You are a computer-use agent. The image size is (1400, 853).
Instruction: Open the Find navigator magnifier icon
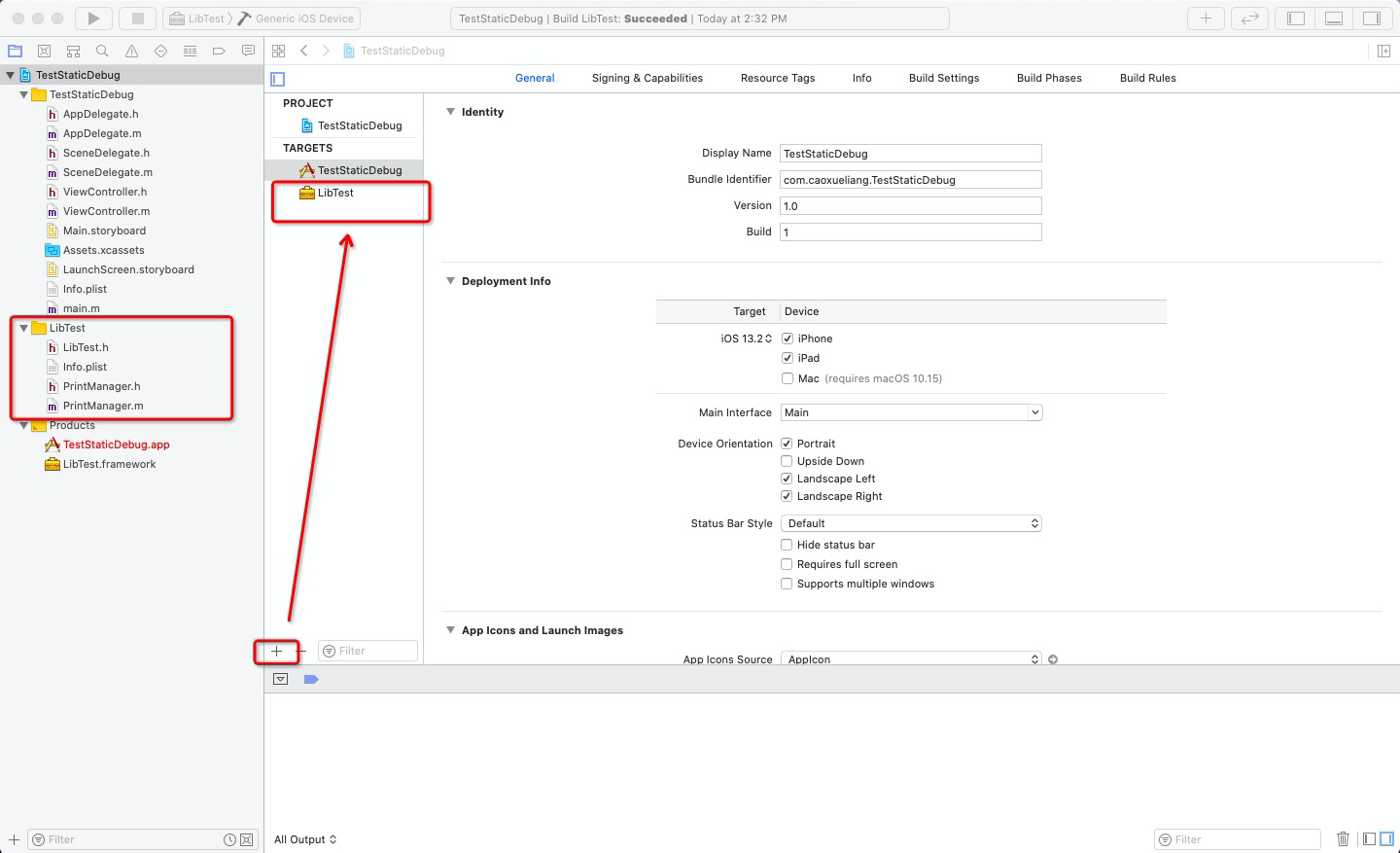tap(102, 51)
